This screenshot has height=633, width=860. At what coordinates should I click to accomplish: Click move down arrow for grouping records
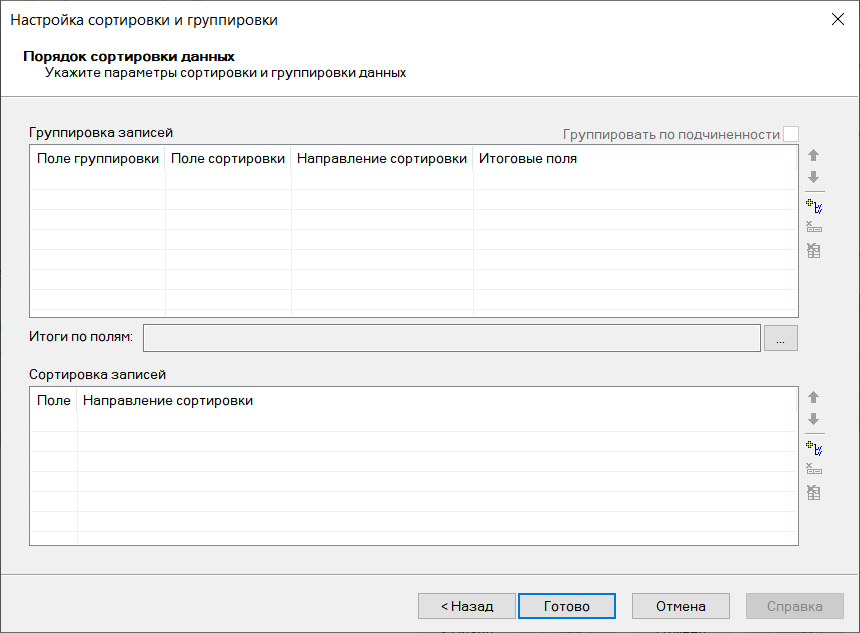pos(813,177)
